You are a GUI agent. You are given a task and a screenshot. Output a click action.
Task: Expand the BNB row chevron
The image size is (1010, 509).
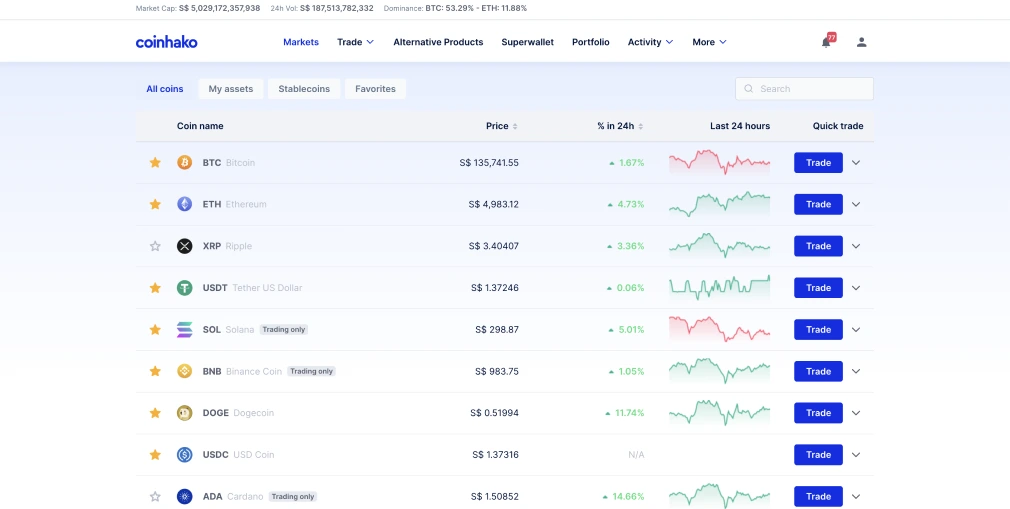[x=856, y=371]
